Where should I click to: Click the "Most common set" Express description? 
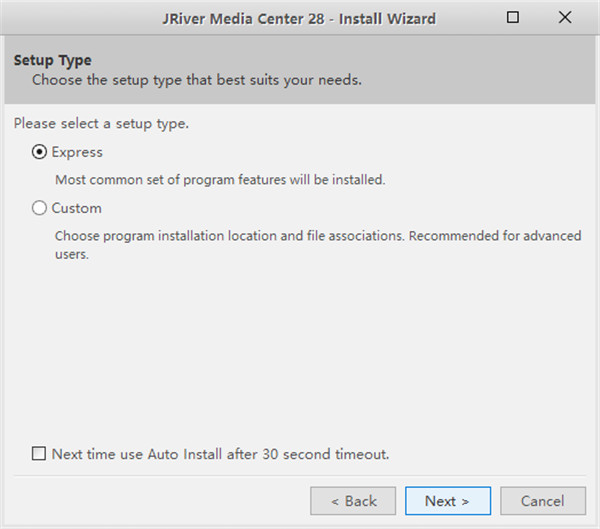(219, 180)
